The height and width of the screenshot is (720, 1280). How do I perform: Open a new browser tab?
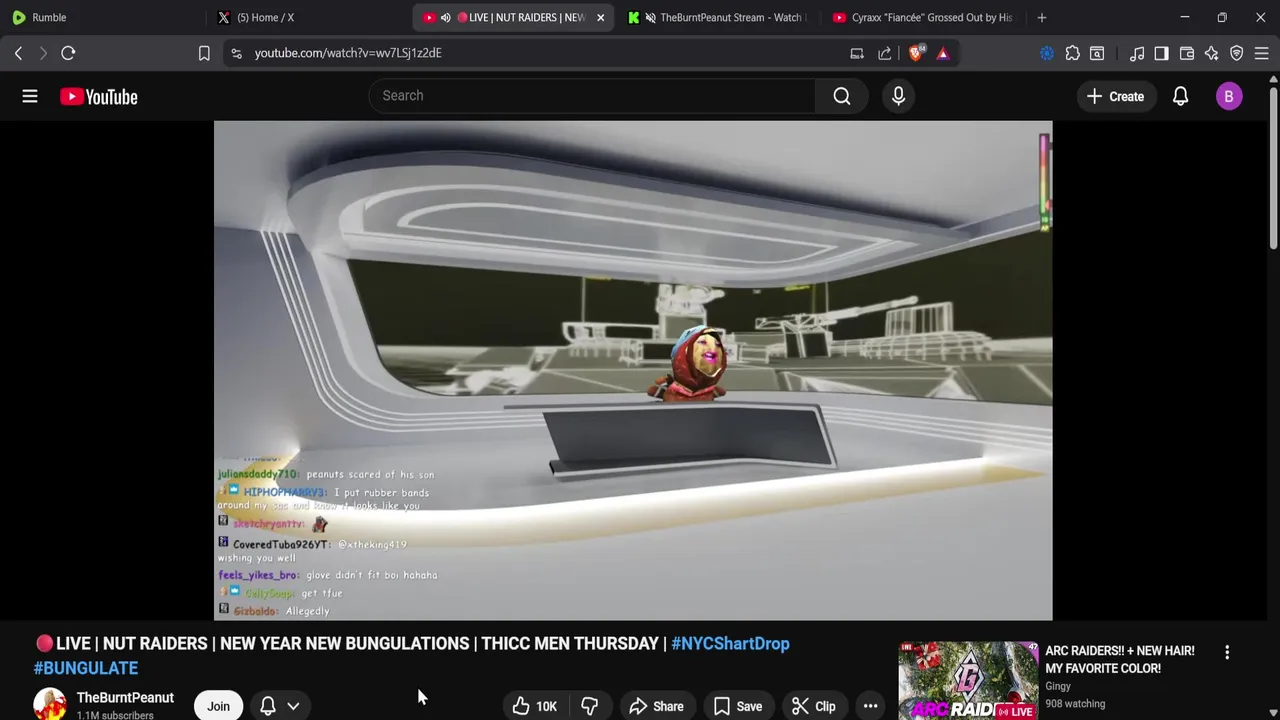point(1042,17)
